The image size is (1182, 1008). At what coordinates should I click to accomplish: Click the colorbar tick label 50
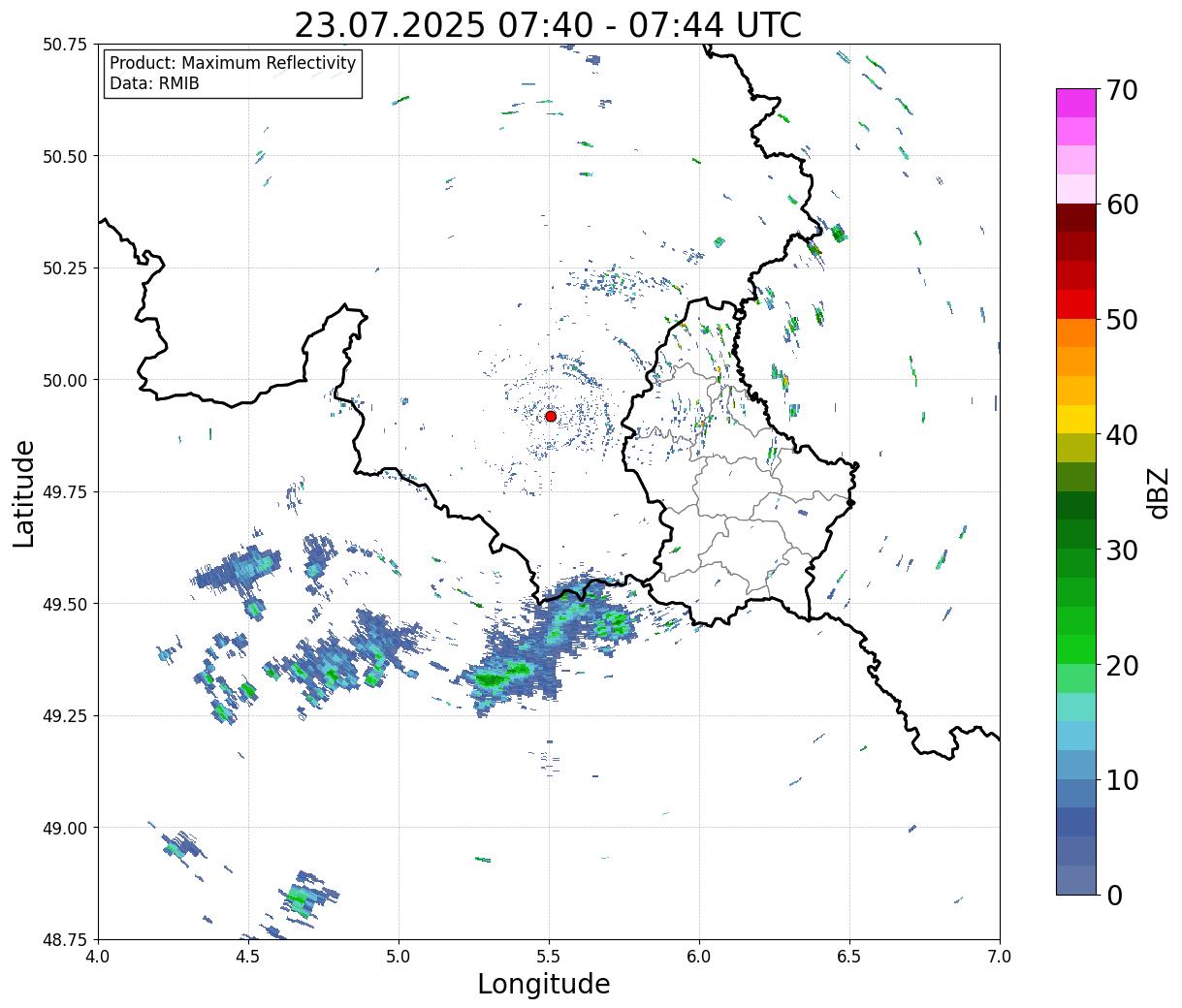tap(1122, 320)
